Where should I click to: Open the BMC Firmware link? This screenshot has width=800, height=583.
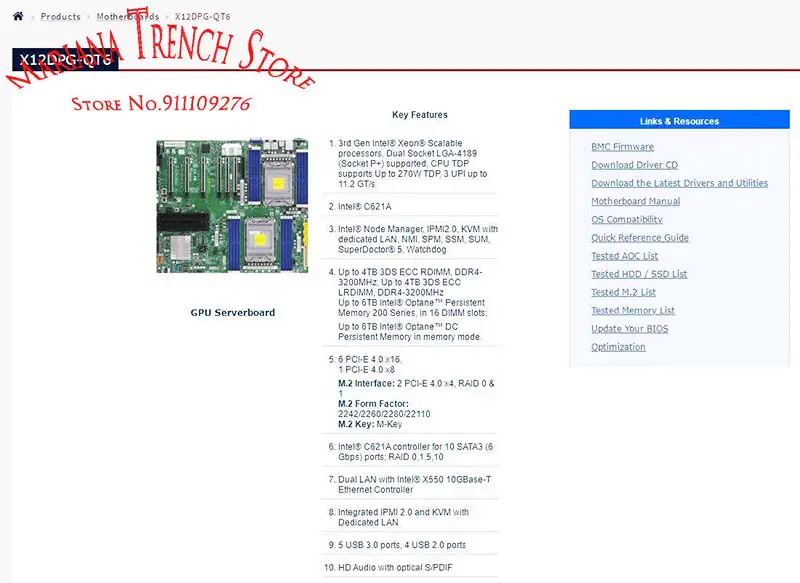[622, 147]
